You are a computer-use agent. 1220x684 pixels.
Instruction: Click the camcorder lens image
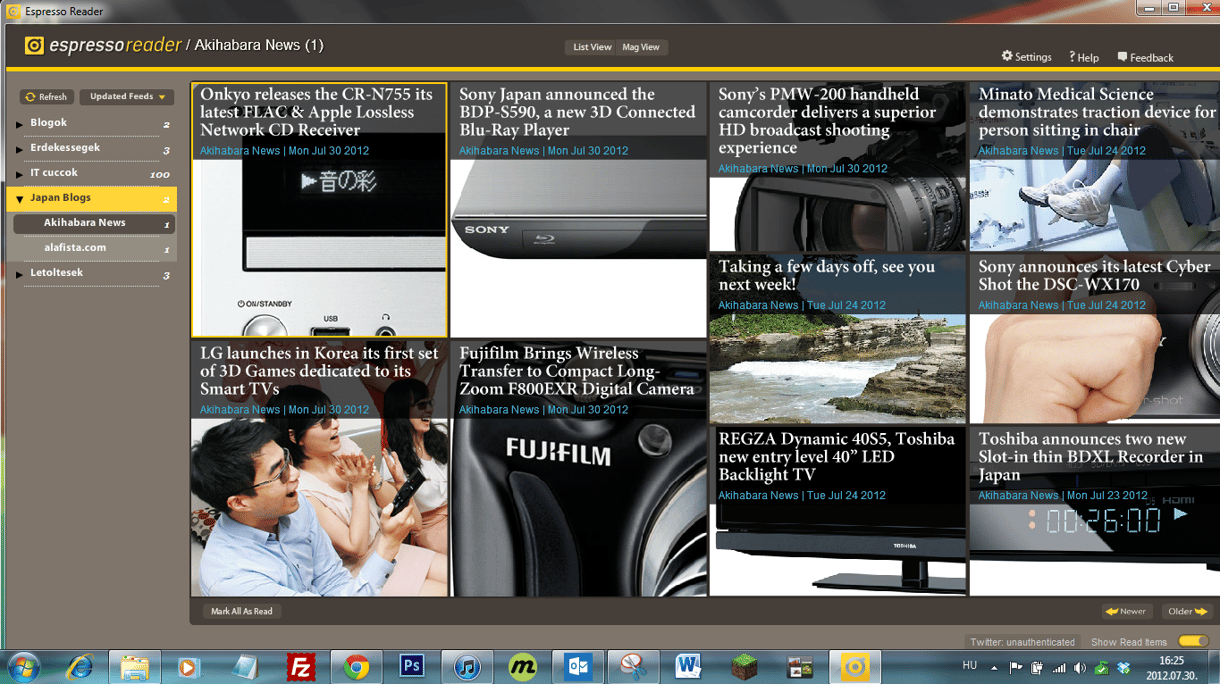click(837, 214)
